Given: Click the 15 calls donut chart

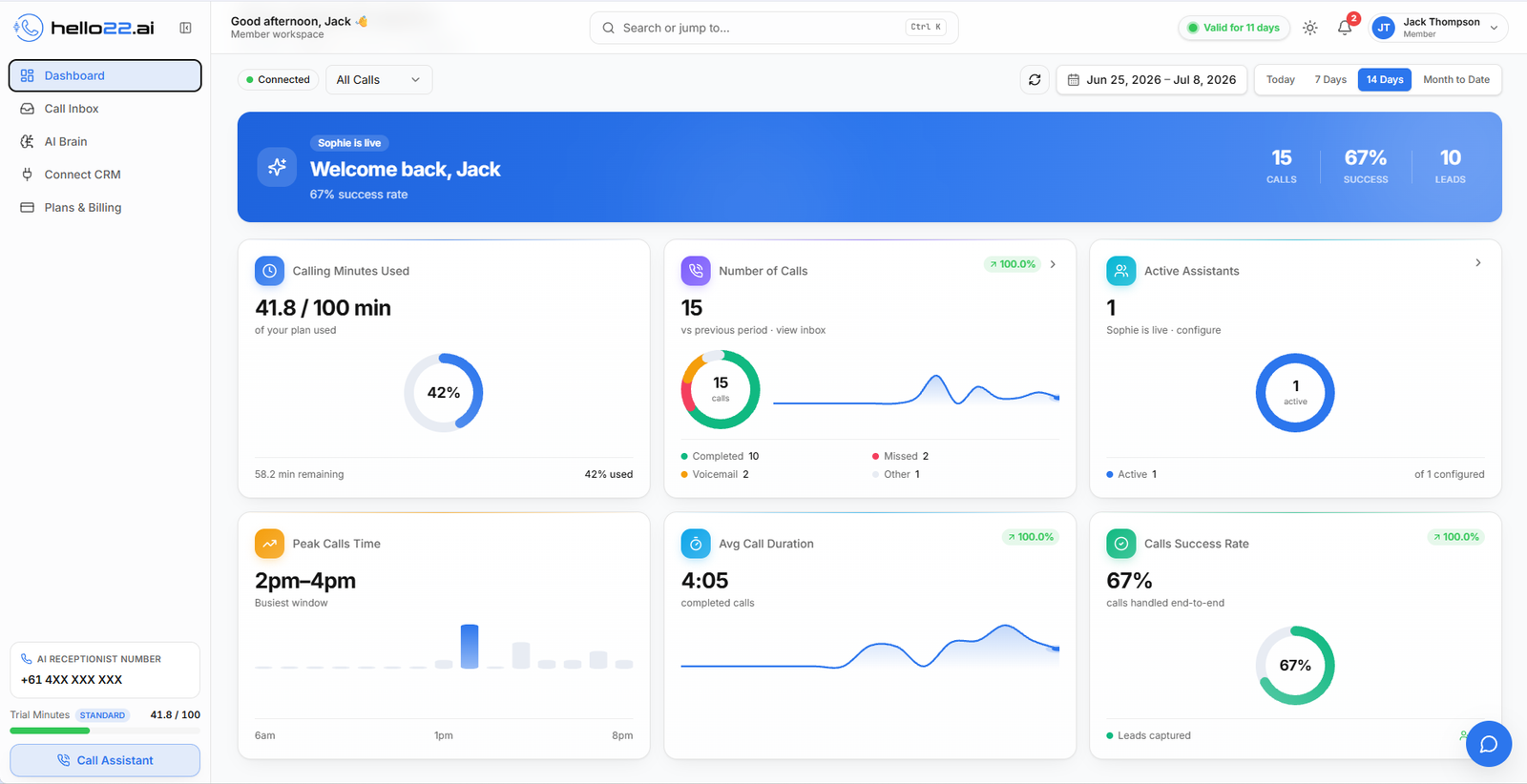Looking at the screenshot, I should (721, 389).
